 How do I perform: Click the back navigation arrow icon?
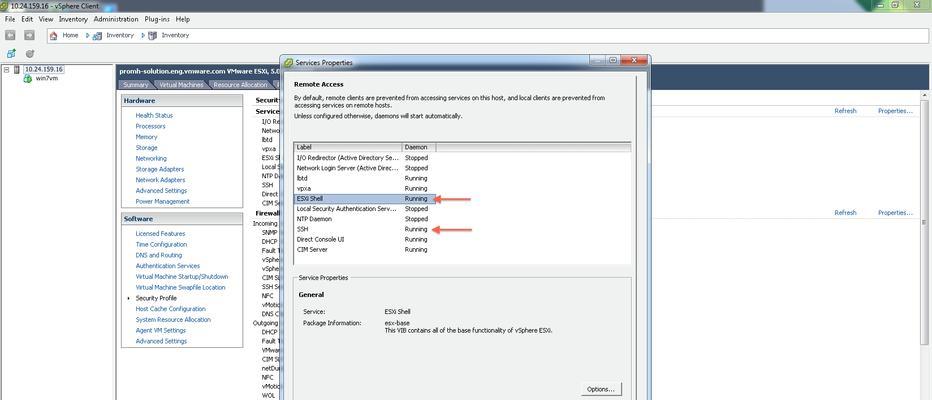[10, 35]
